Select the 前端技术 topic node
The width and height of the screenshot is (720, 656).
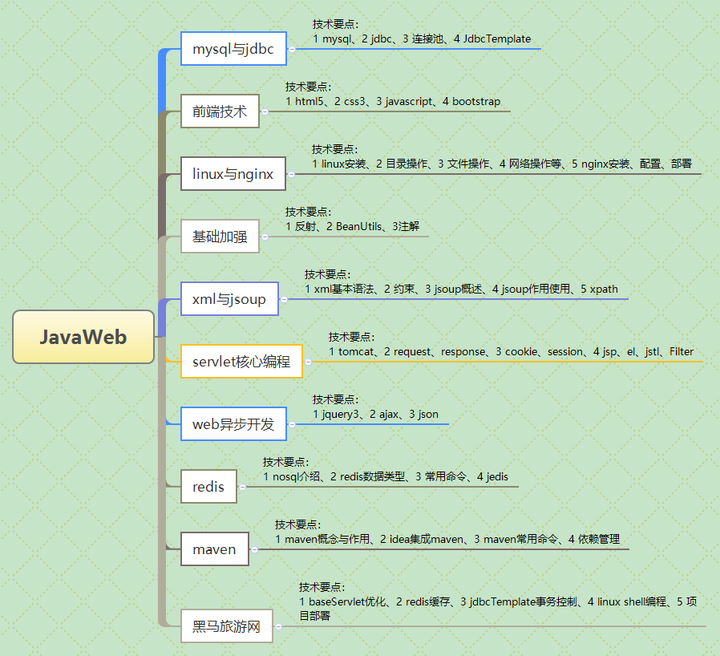[x=219, y=111]
